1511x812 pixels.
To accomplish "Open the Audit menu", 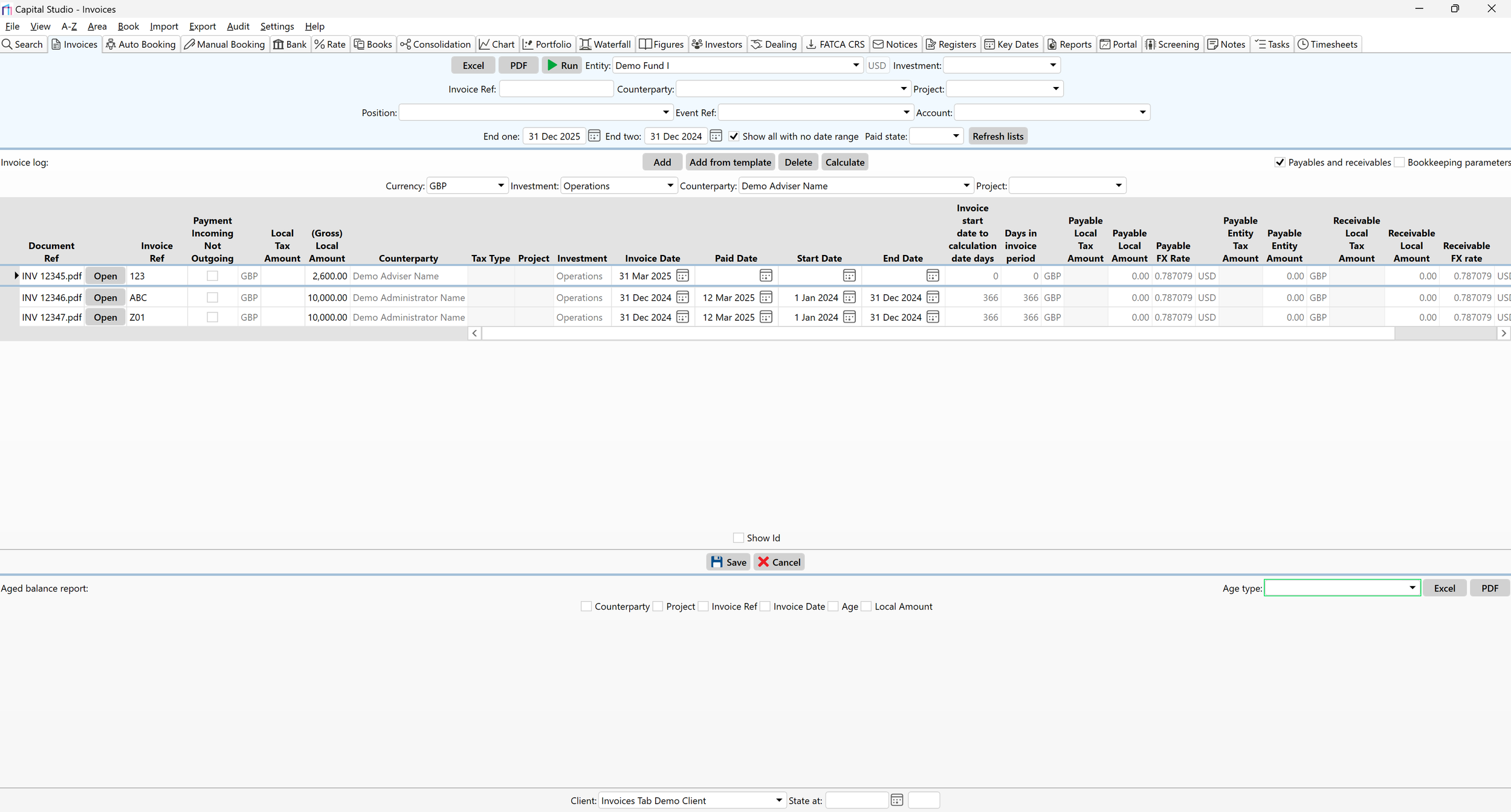I will 238,26.
